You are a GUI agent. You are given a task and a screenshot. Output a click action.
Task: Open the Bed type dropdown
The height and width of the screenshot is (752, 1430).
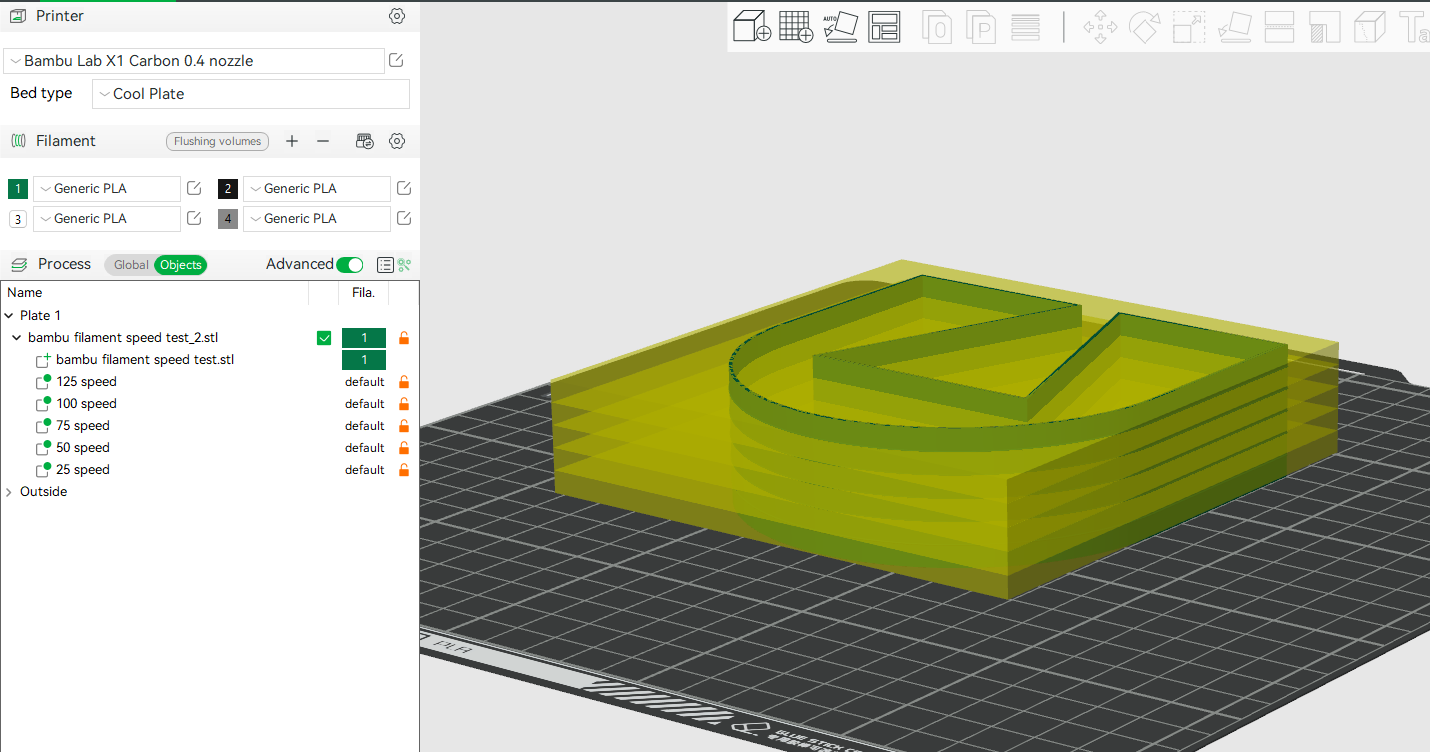[250, 93]
